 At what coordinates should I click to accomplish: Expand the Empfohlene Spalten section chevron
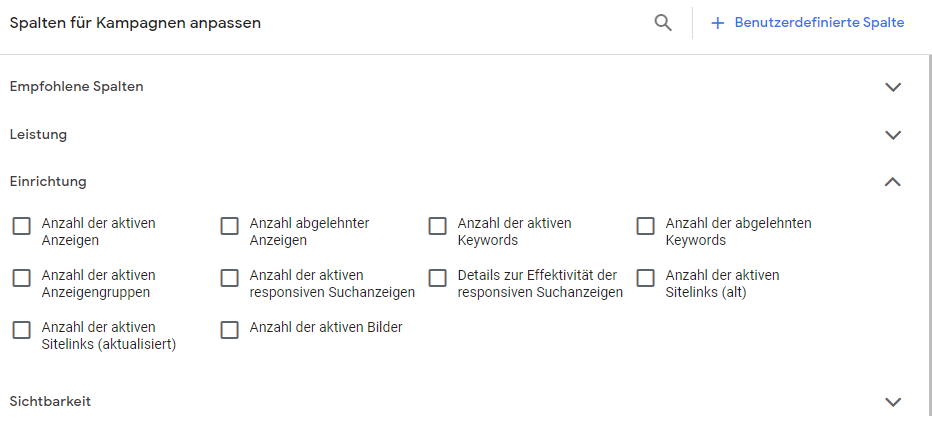tap(893, 87)
